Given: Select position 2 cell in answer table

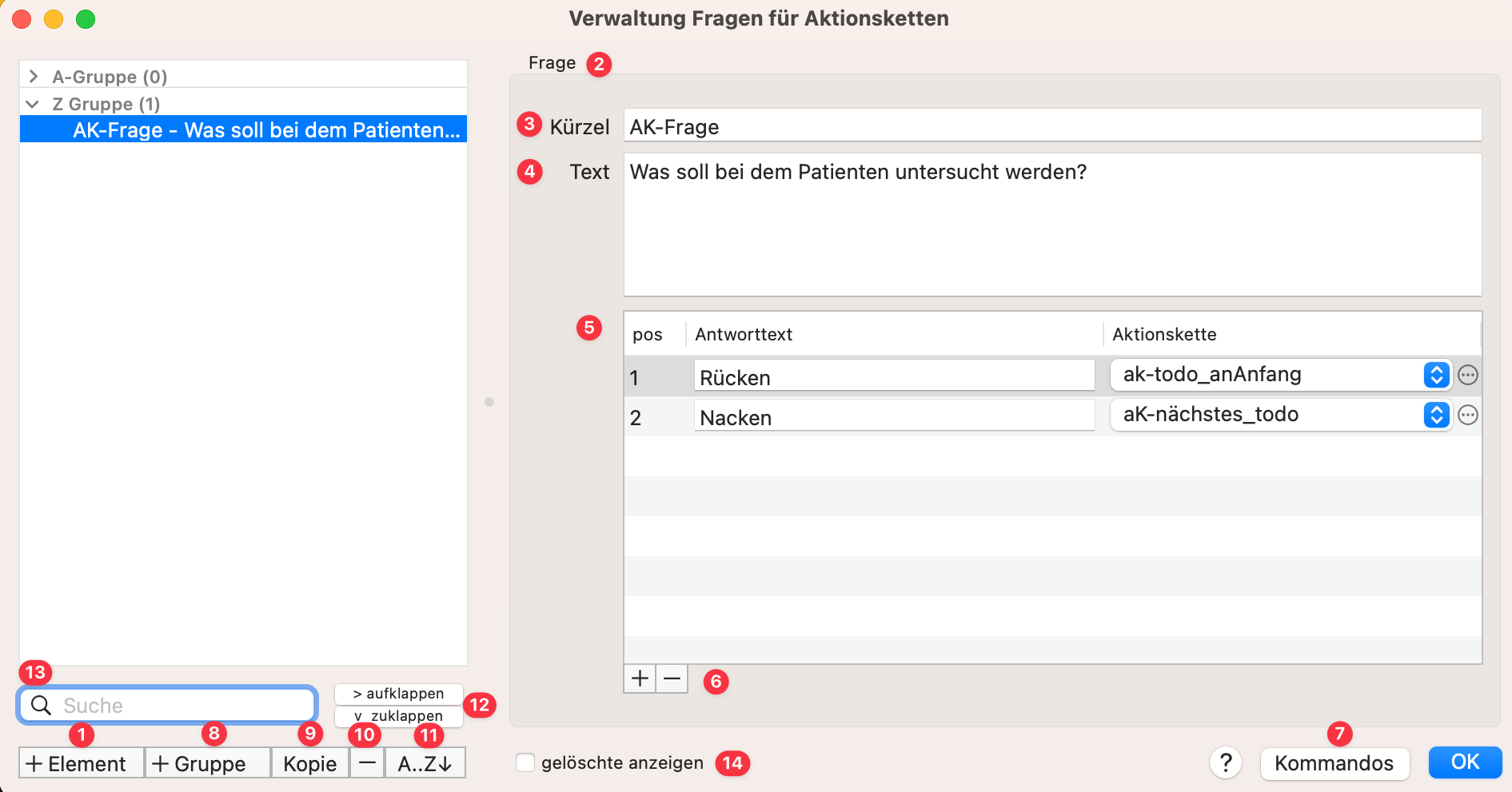Looking at the screenshot, I should pyautogui.click(x=654, y=416).
